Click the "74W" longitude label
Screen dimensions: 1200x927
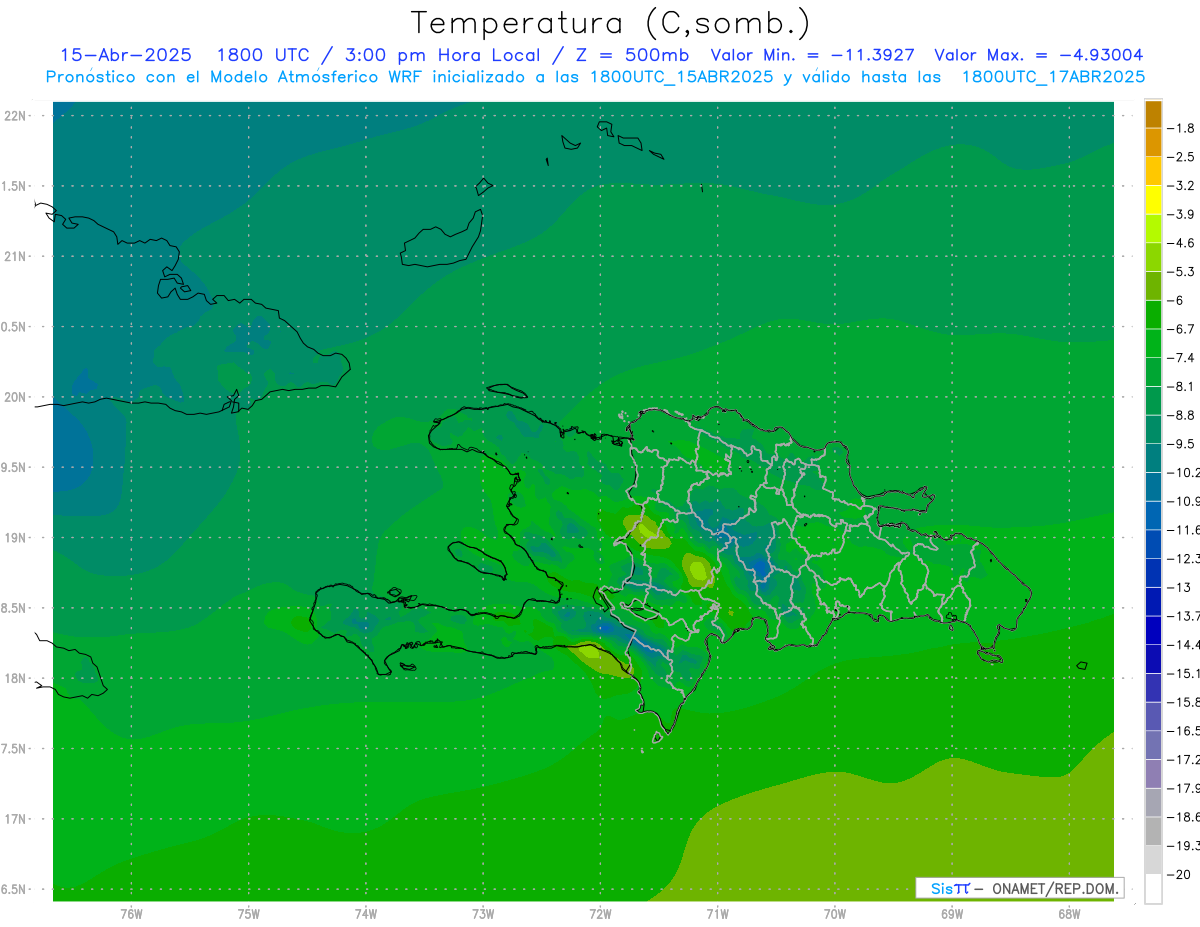[x=366, y=913]
